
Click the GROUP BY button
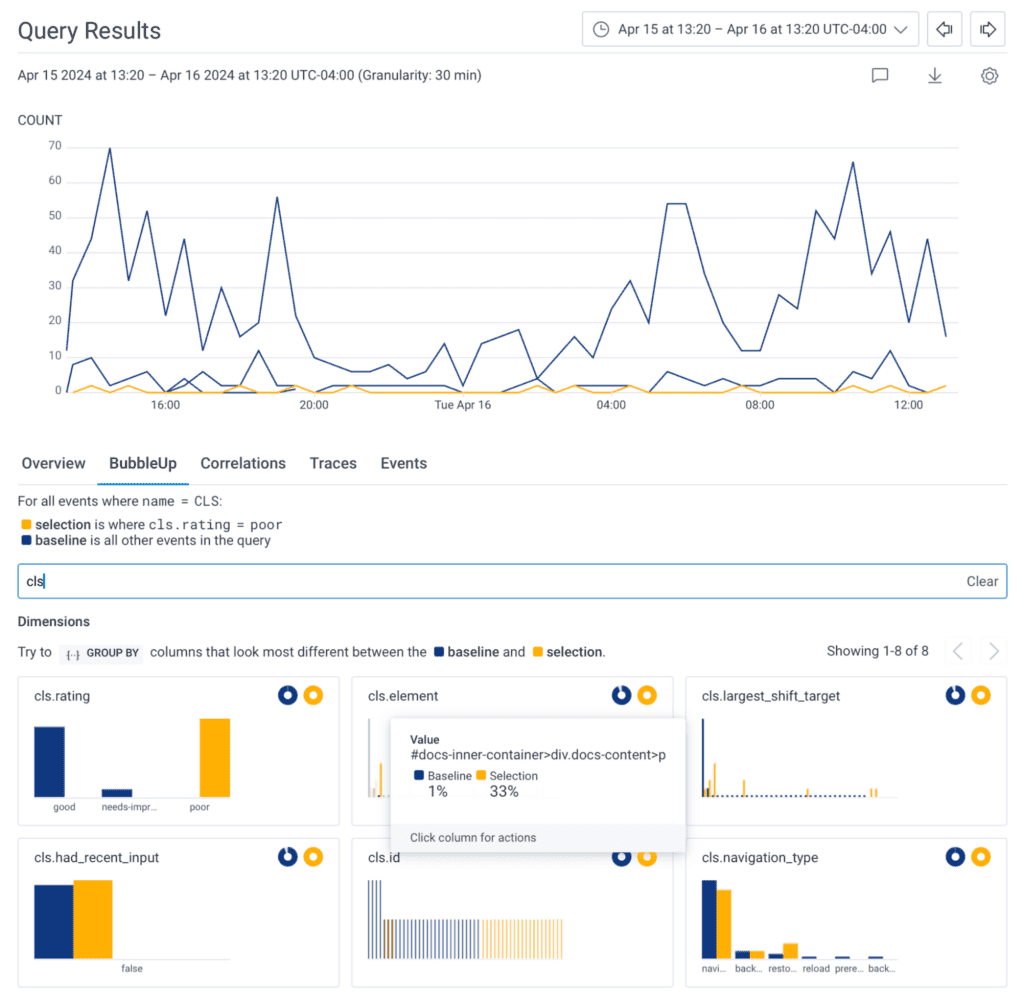tap(101, 653)
